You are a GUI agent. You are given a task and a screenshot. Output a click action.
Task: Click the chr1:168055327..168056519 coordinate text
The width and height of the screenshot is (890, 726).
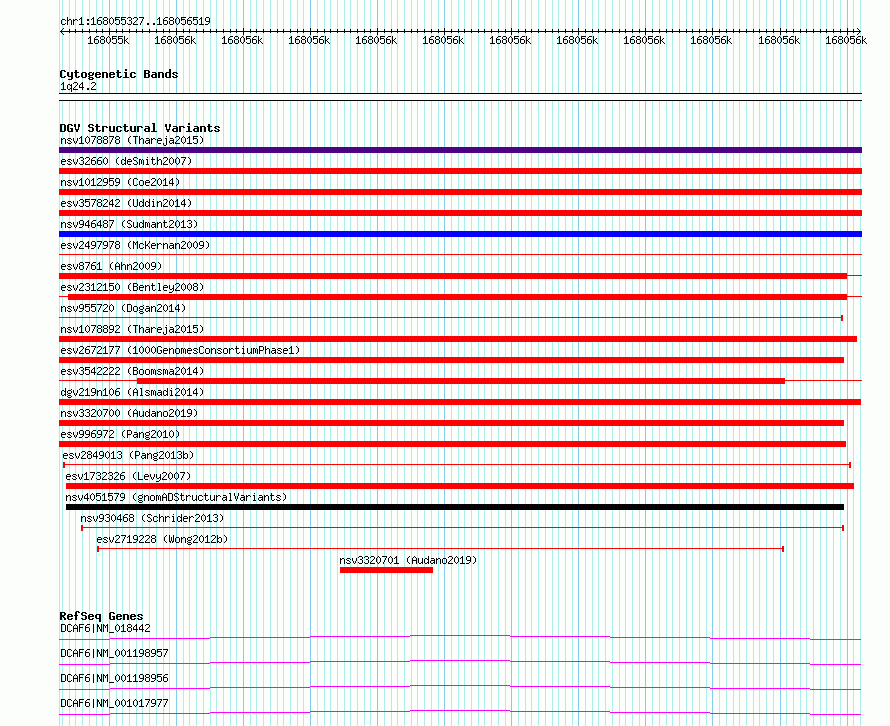(x=135, y=21)
